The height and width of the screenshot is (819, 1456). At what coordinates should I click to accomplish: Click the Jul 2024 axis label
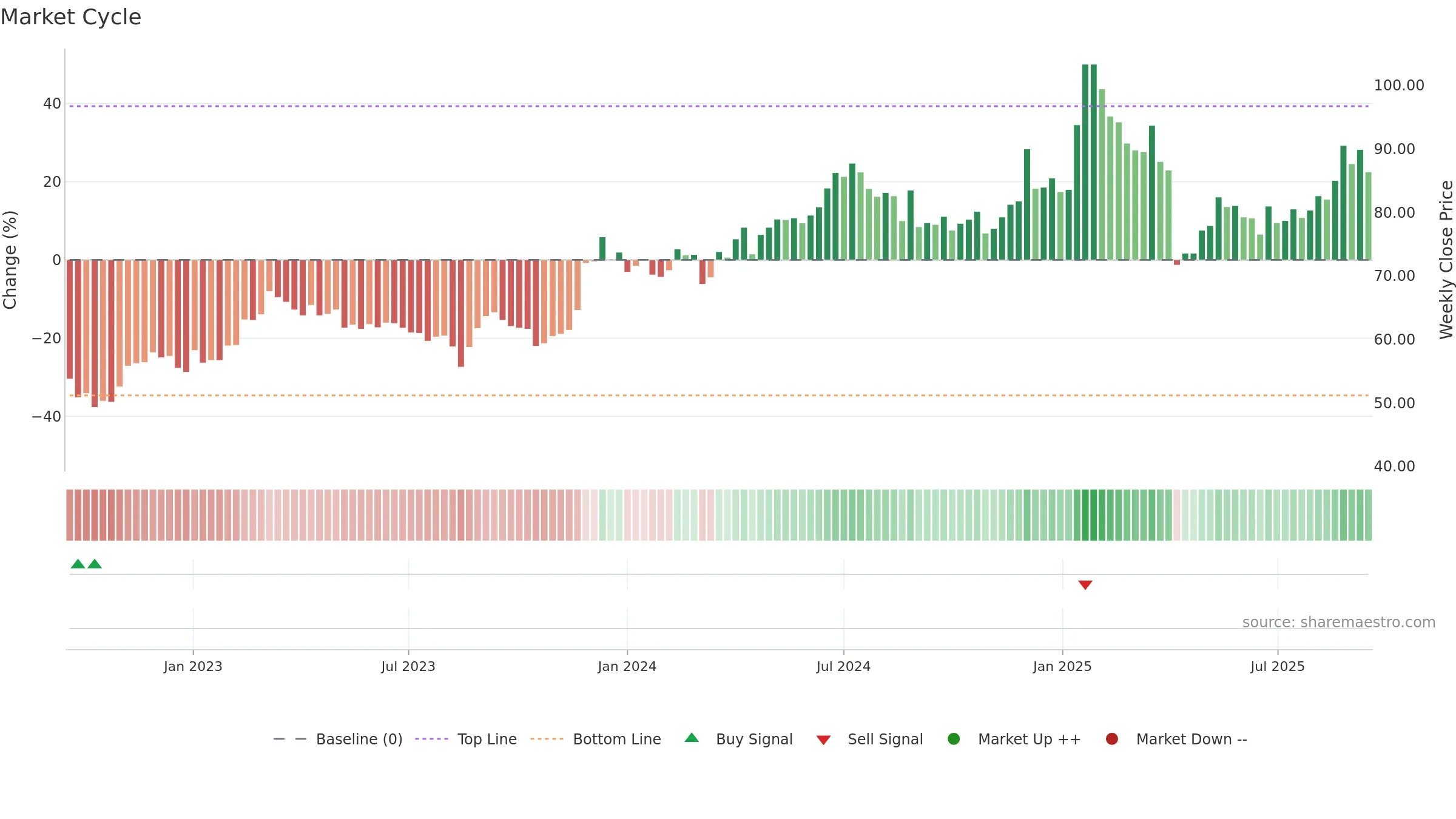click(x=843, y=666)
